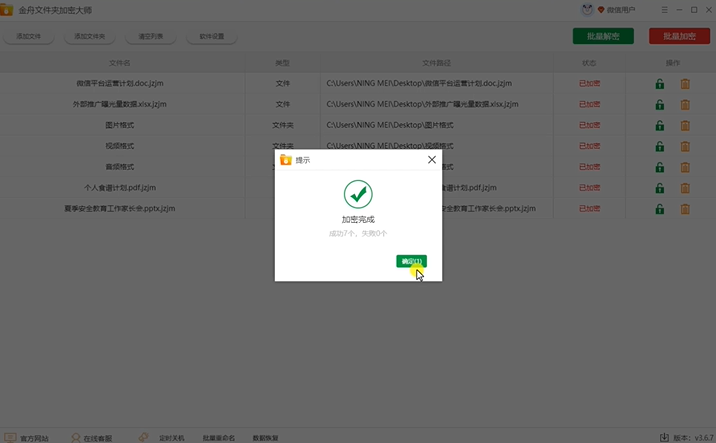716x443 pixels.
Task: Click the green 批量解密 button
Action: (x=603, y=36)
